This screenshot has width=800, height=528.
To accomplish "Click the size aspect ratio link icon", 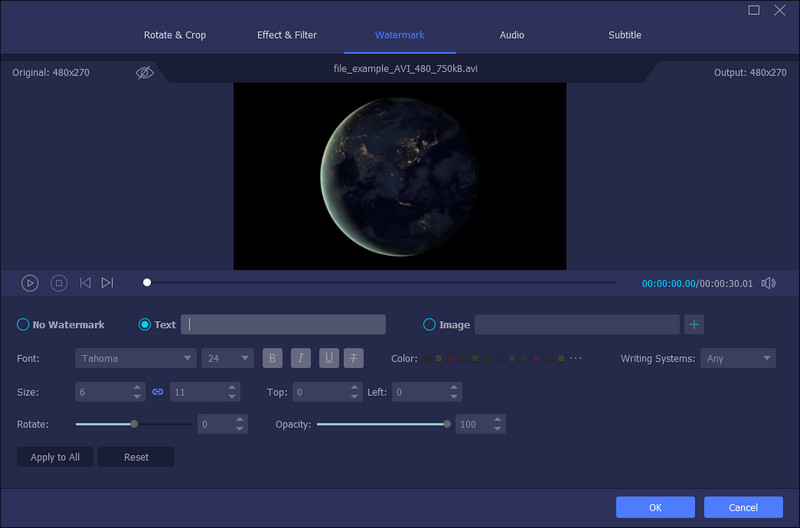I will coord(157,393).
